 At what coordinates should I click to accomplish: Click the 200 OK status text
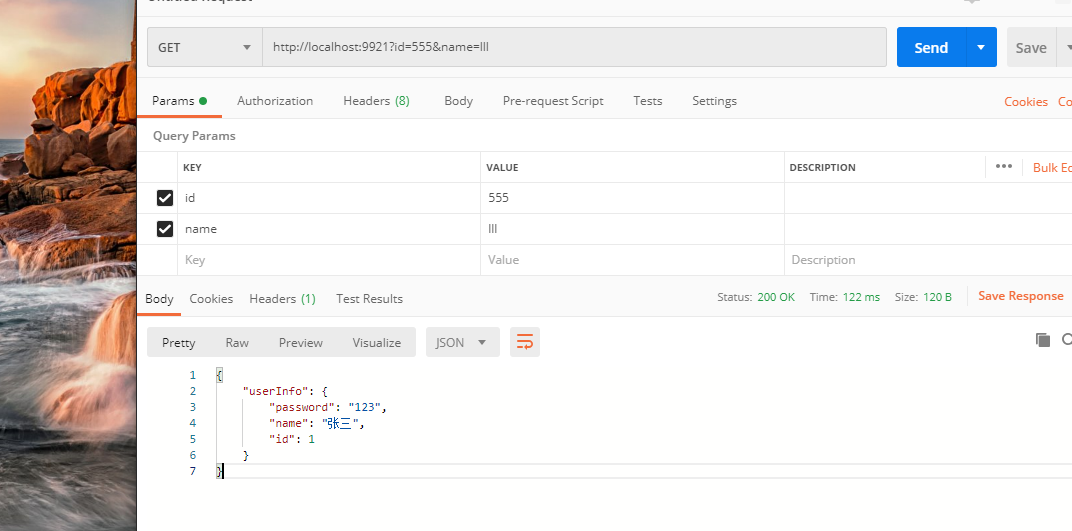(776, 297)
